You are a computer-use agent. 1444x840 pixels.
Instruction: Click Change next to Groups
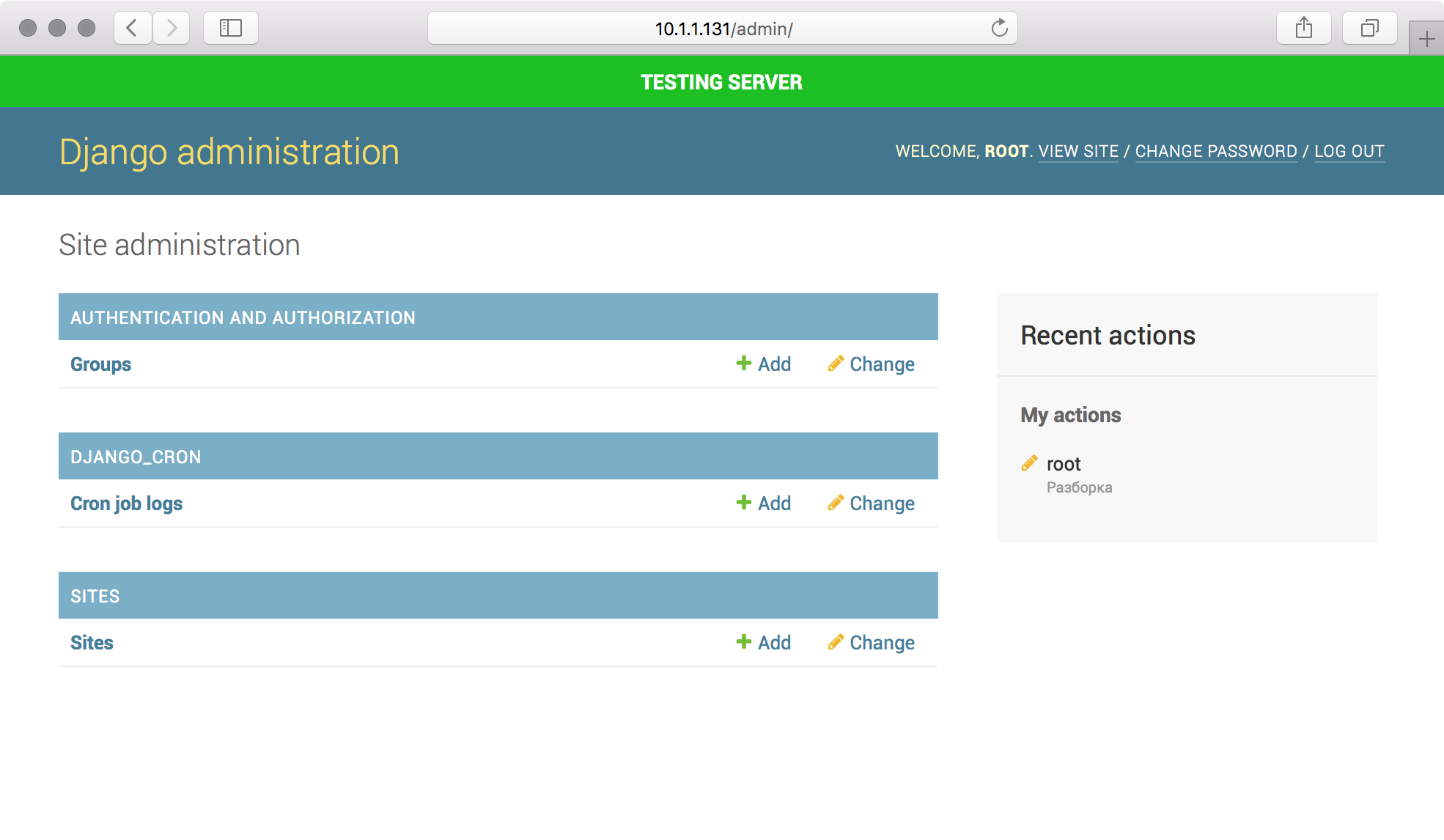[x=872, y=364]
